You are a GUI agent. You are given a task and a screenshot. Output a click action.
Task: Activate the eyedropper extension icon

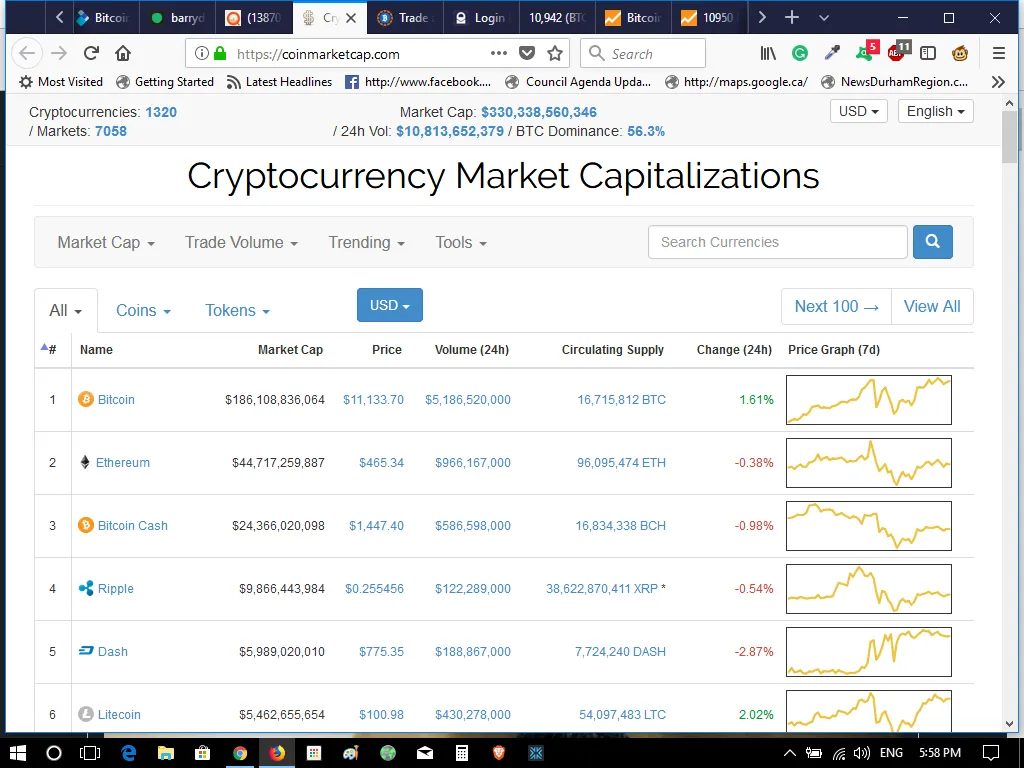click(832, 53)
